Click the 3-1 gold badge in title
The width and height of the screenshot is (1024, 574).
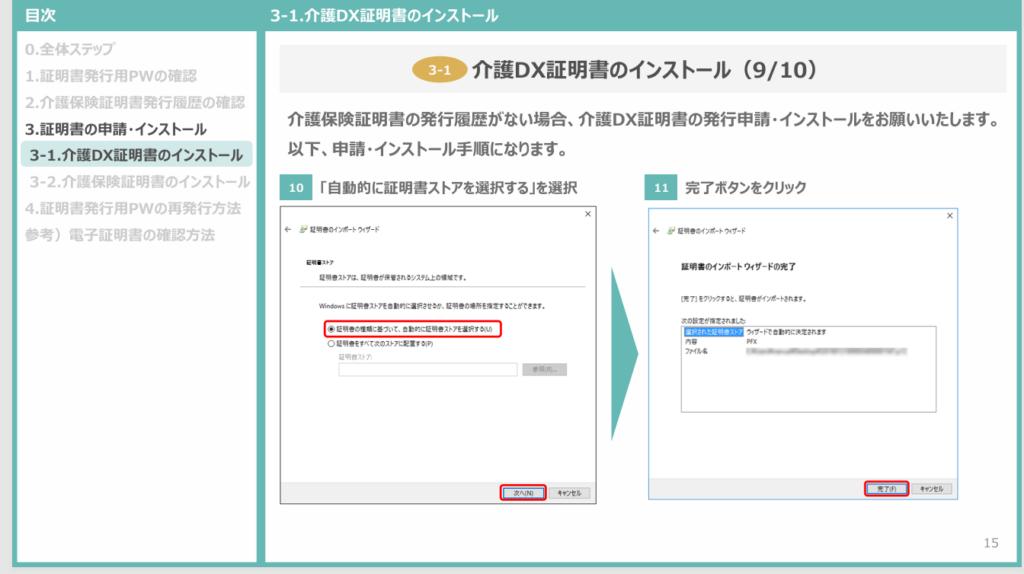tap(440, 70)
